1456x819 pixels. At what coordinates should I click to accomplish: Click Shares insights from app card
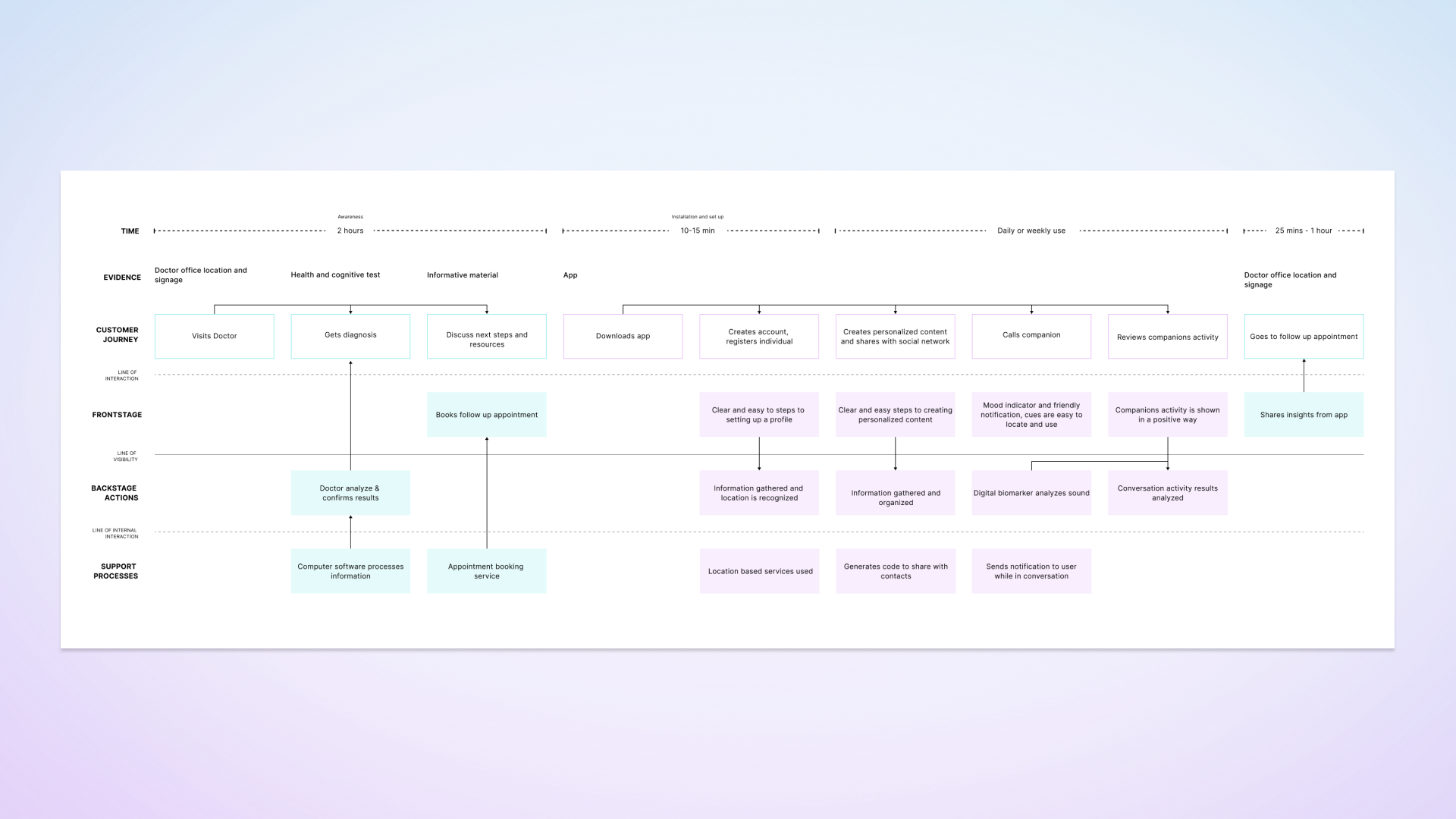point(1304,415)
